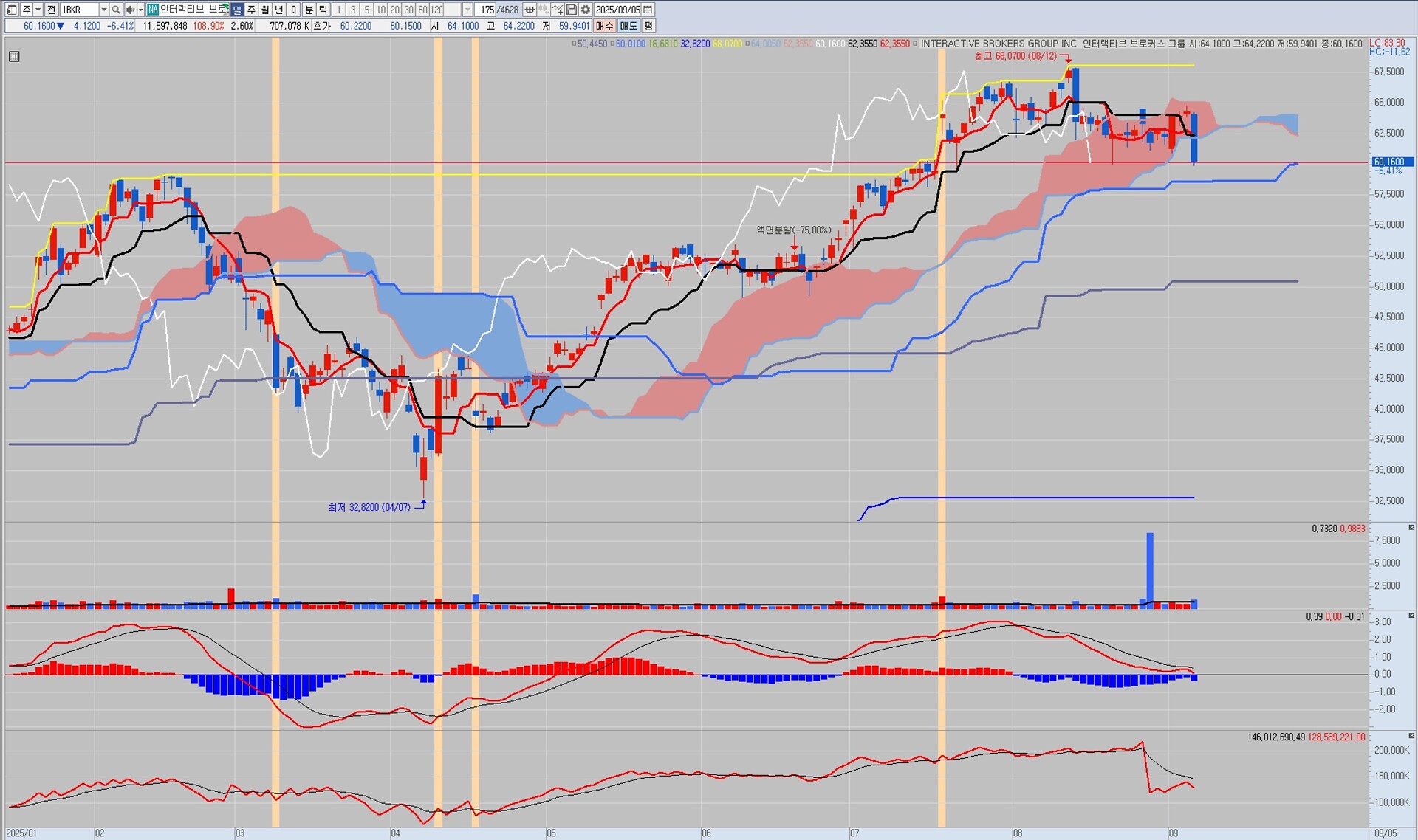Click the 매도 sell button
Image resolution: width=1418 pixels, height=840 pixels.
coord(628,26)
